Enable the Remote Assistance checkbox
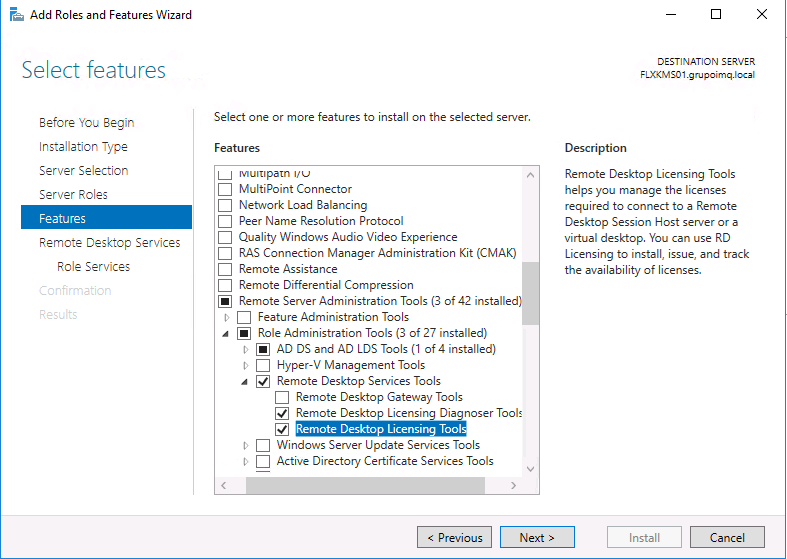This screenshot has width=787, height=559. [225, 269]
